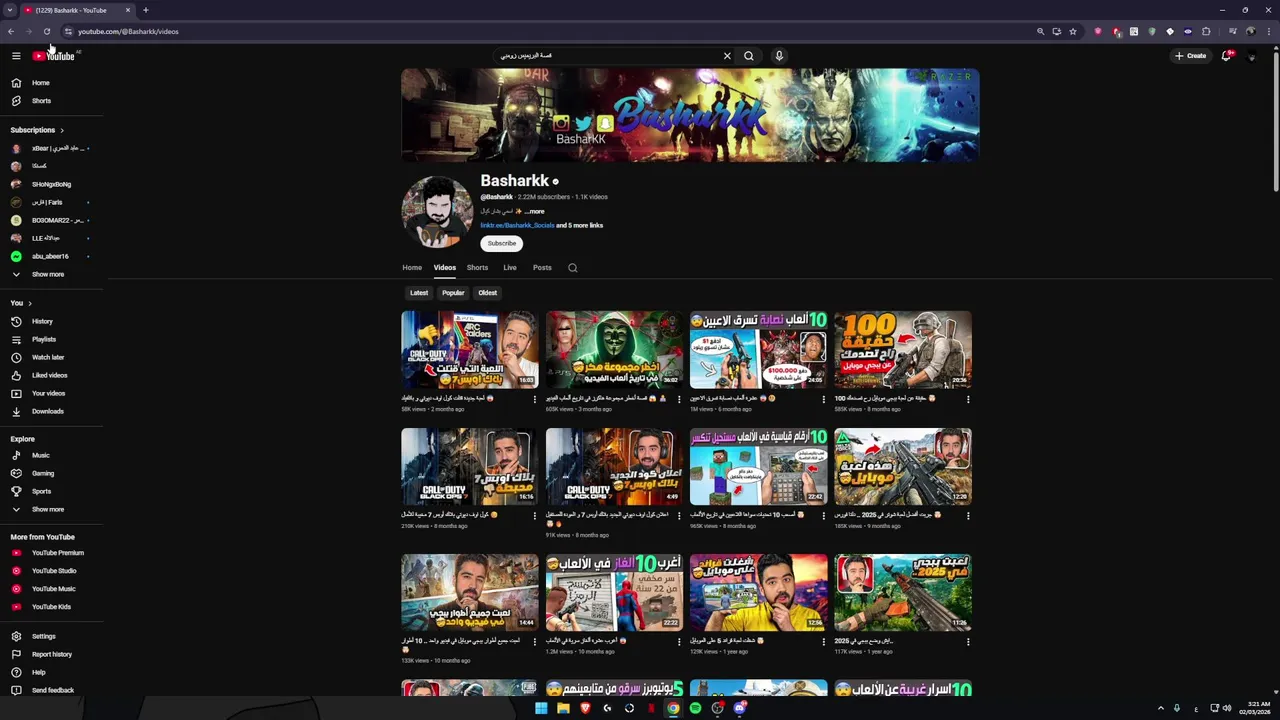
Task: Click the Create button
Action: (1190, 56)
